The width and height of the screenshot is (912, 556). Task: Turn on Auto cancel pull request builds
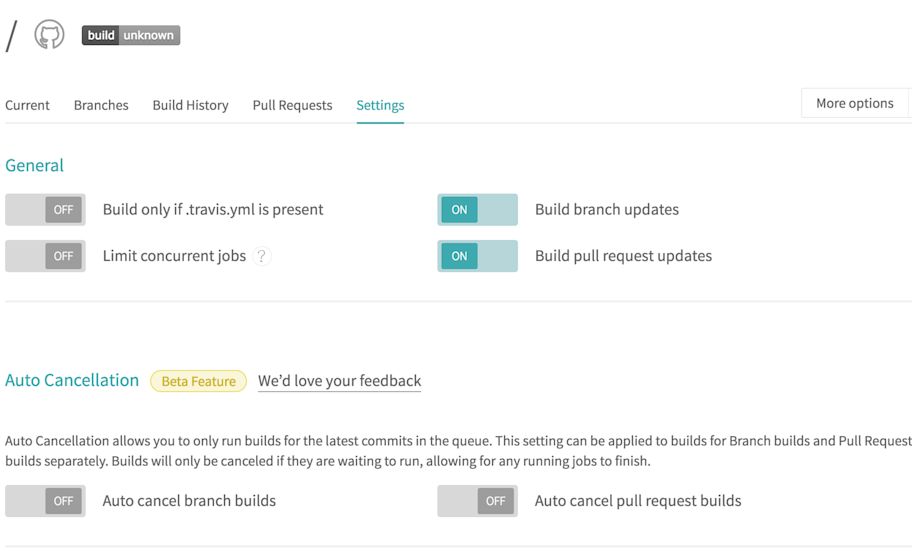pyautogui.click(x=477, y=501)
